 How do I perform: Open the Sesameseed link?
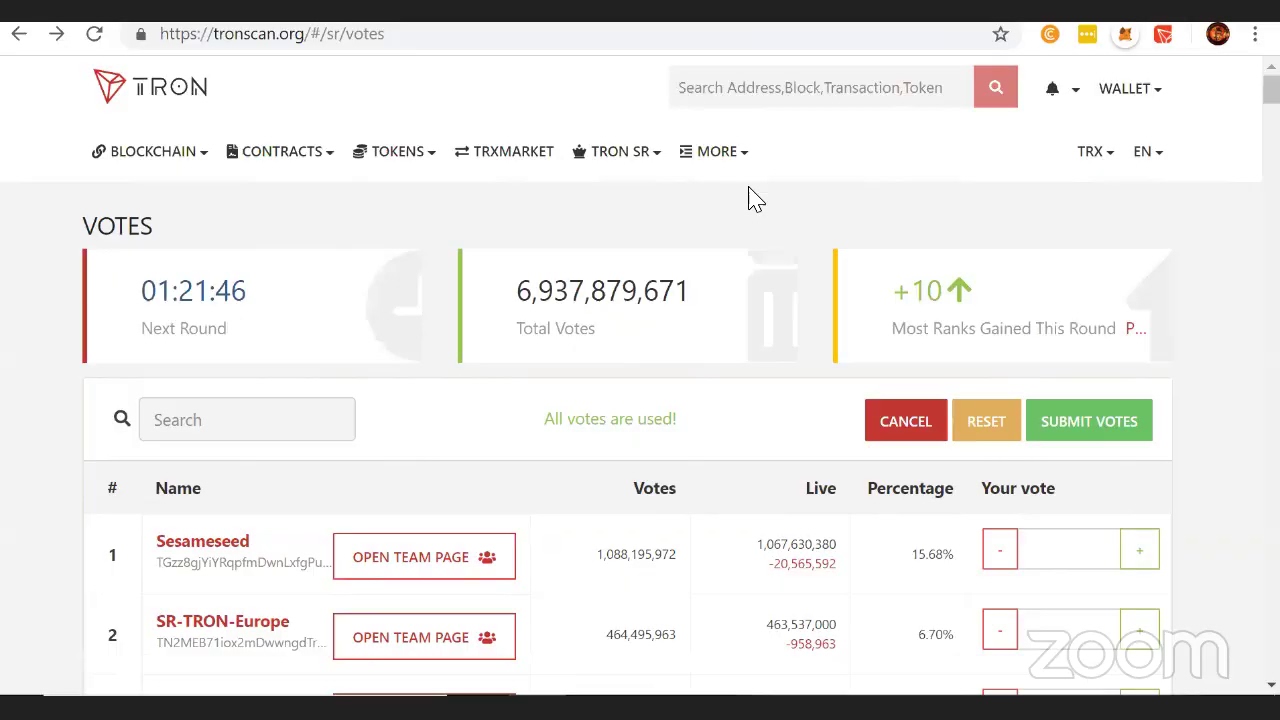click(203, 541)
